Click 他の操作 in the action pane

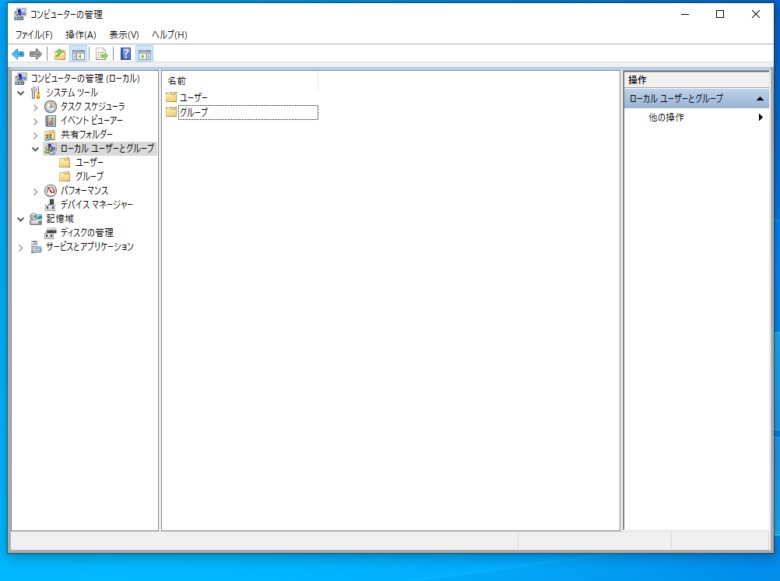[x=666, y=117]
